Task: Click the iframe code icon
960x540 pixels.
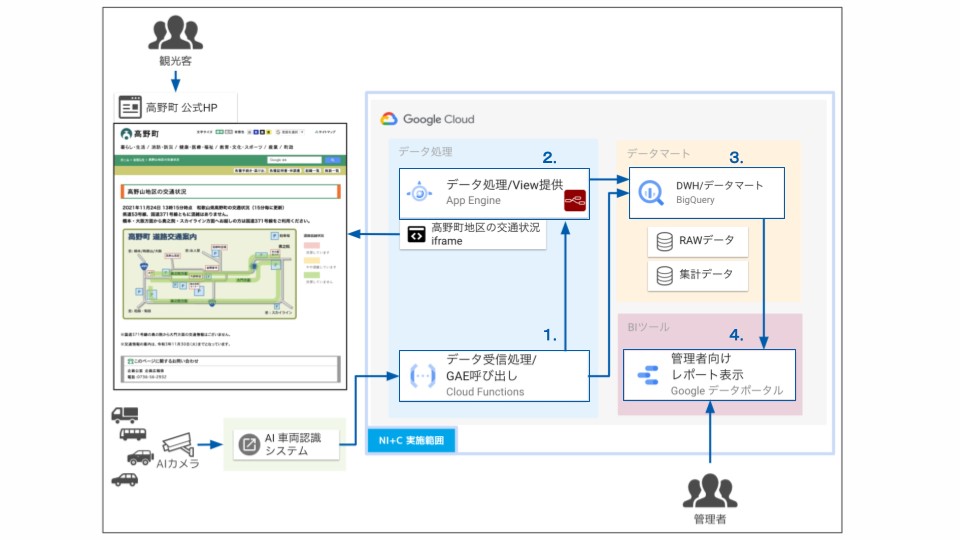Action: (416, 234)
